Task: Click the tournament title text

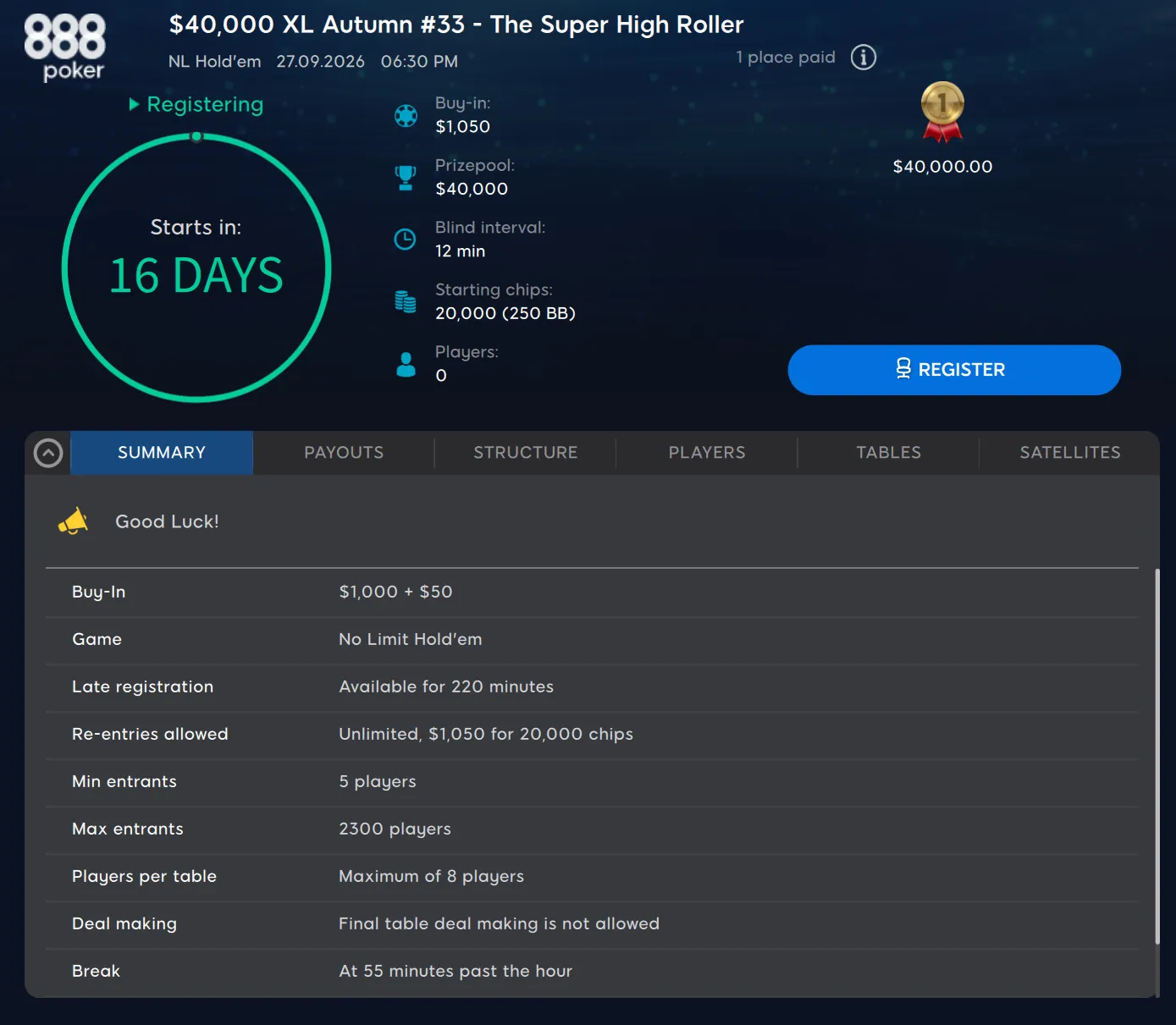Action: (x=456, y=25)
